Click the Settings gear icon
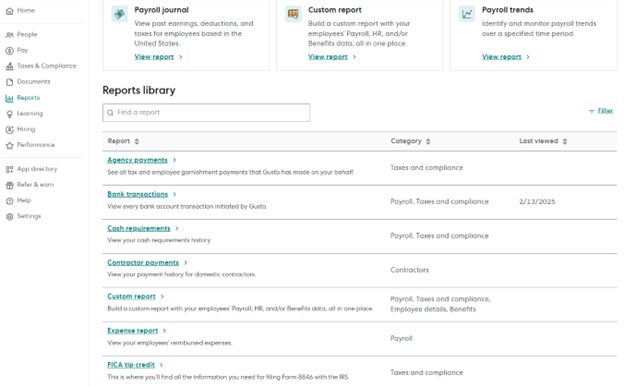 point(10,216)
